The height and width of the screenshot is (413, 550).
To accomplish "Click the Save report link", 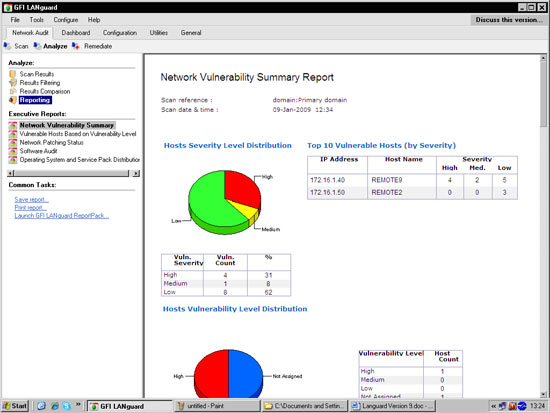I will tap(31, 200).
